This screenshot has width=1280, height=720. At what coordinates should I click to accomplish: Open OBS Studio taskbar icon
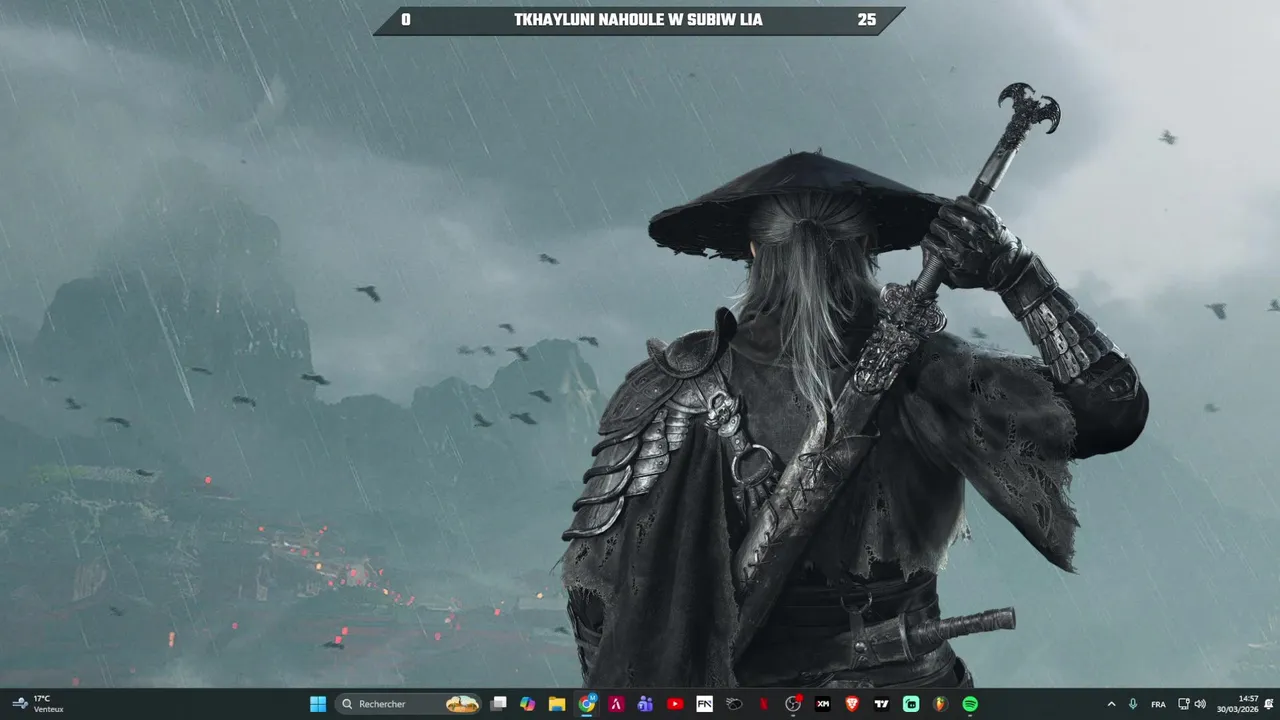(x=793, y=704)
